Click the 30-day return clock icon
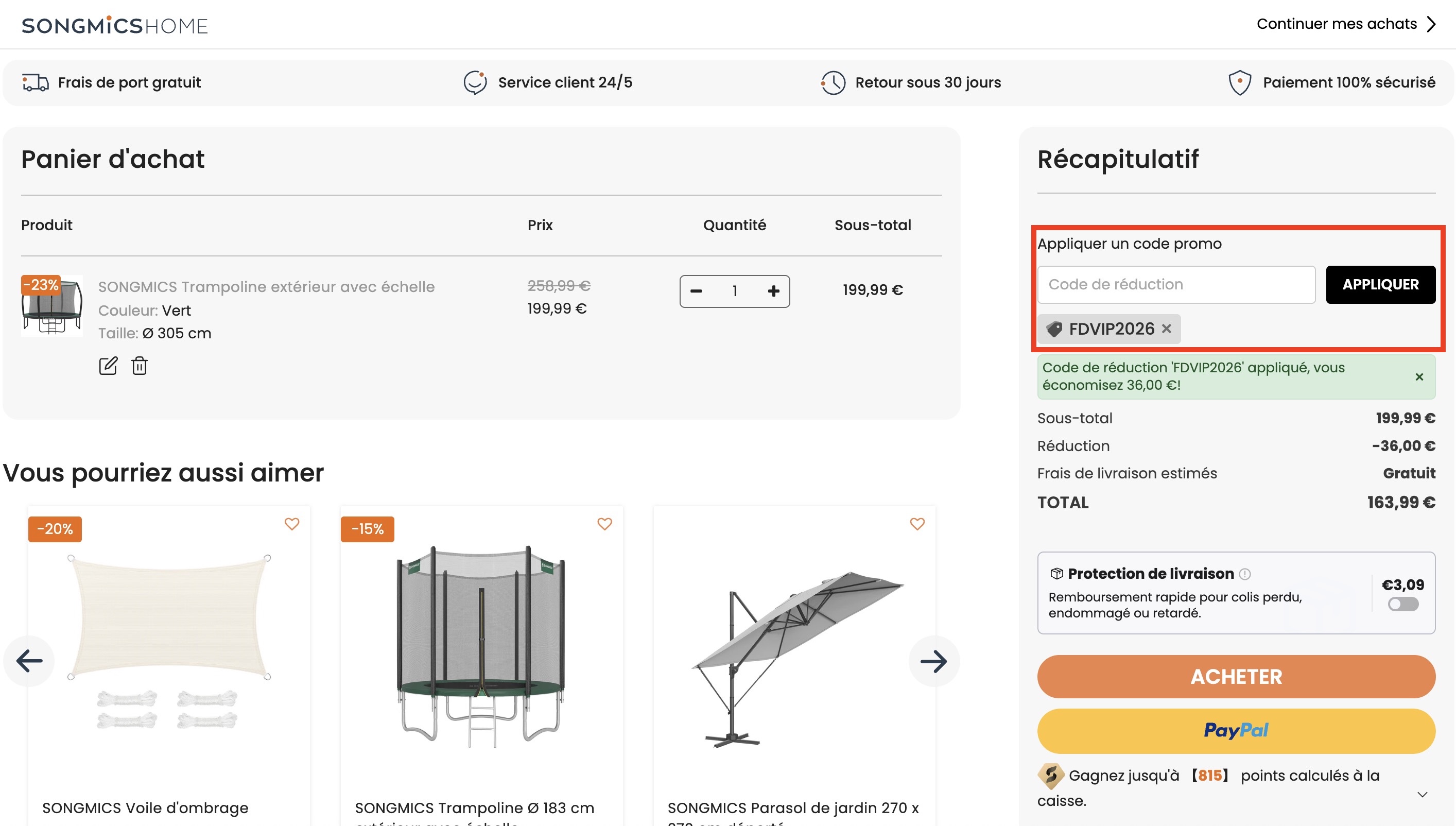The width and height of the screenshot is (1456, 826). point(833,83)
